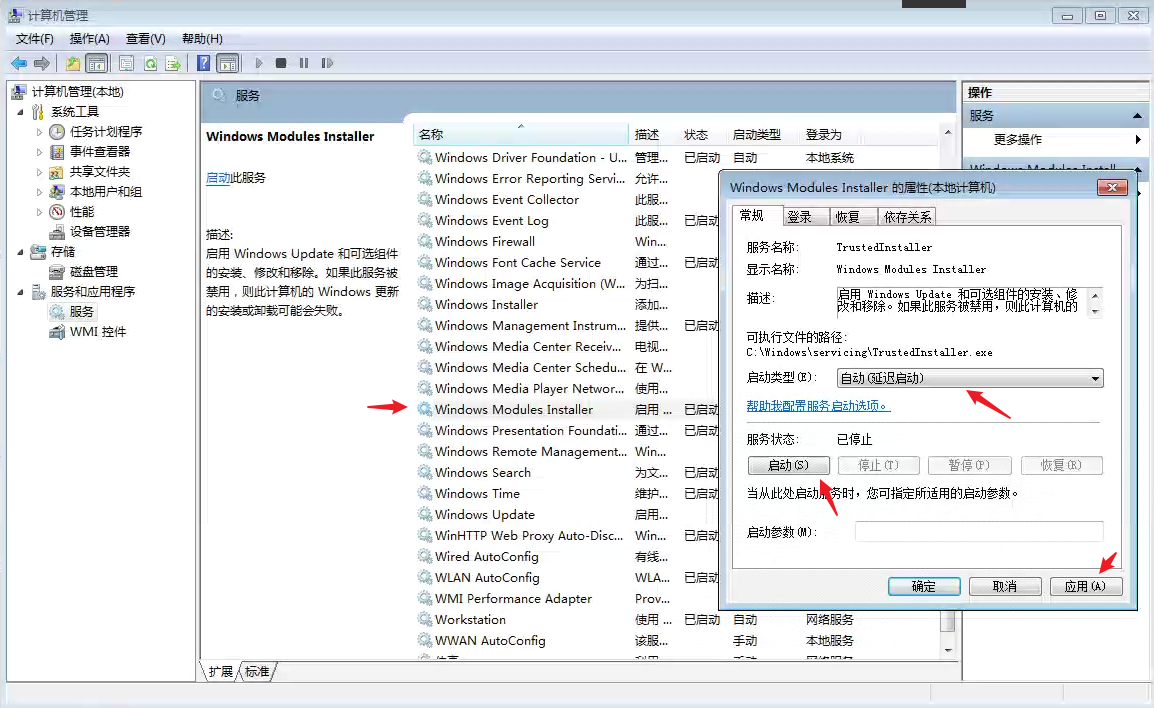Select Performance (性能) tree item

(x=82, y=212)
